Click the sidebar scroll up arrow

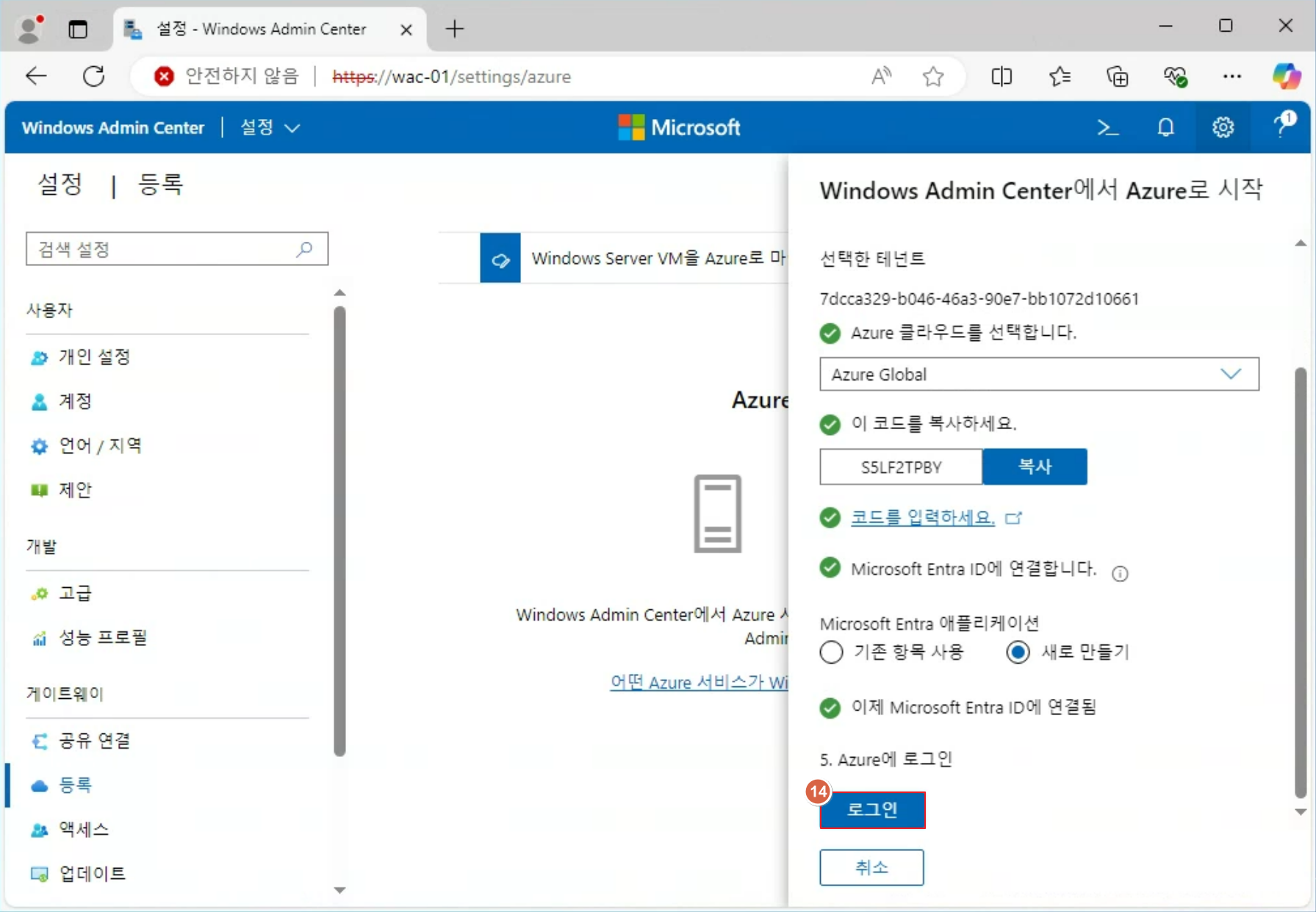pos(339,292)
